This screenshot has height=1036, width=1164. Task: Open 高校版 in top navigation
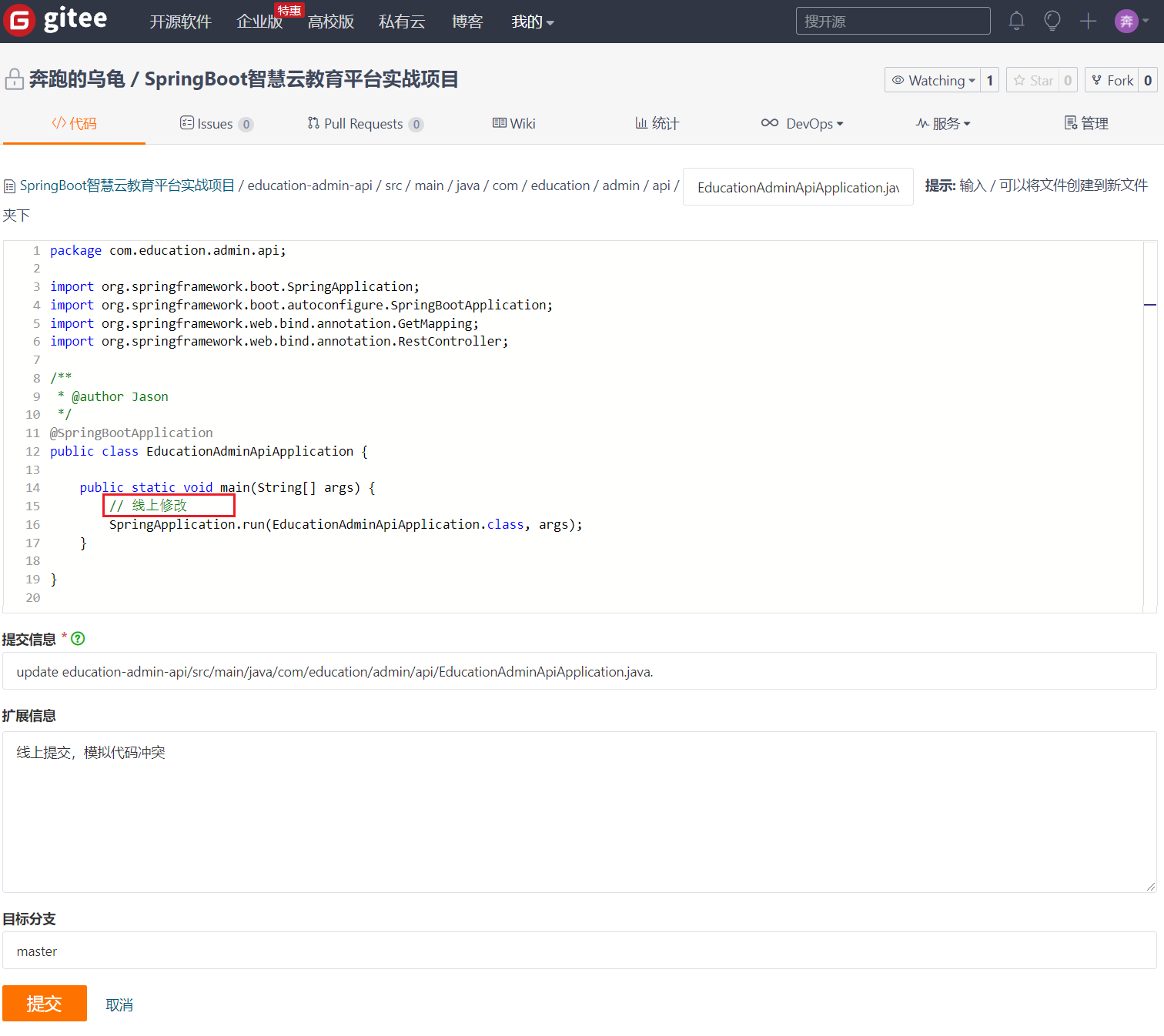click(x=331, y=22)
